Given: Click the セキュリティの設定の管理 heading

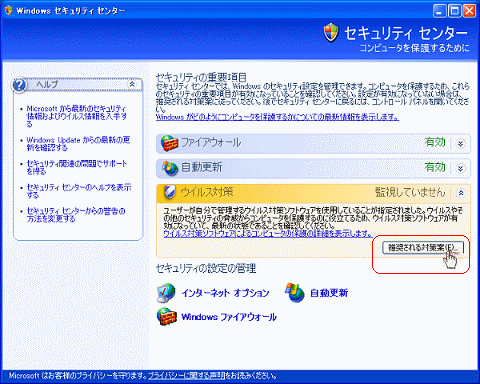Looking at the screenshot, I should point(206,268).
